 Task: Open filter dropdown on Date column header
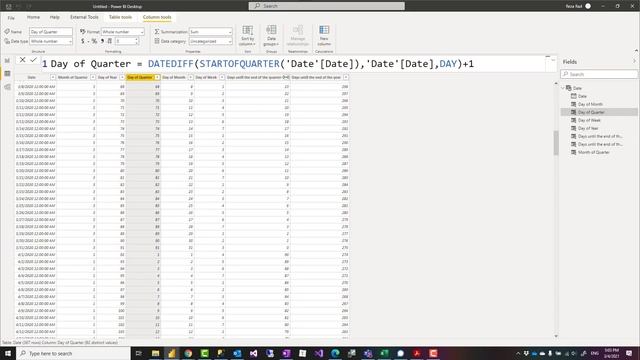(53, 77)
